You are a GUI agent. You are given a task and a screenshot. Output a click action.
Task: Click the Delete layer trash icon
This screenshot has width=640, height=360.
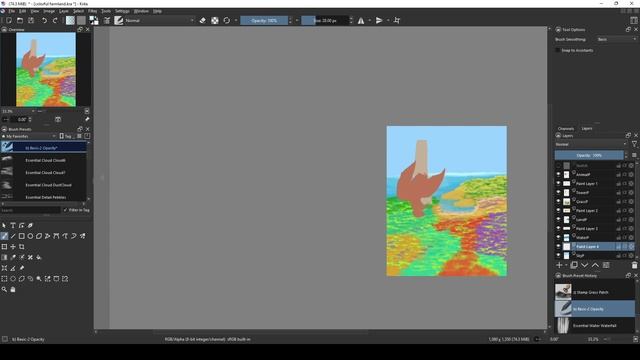[634, 265]
